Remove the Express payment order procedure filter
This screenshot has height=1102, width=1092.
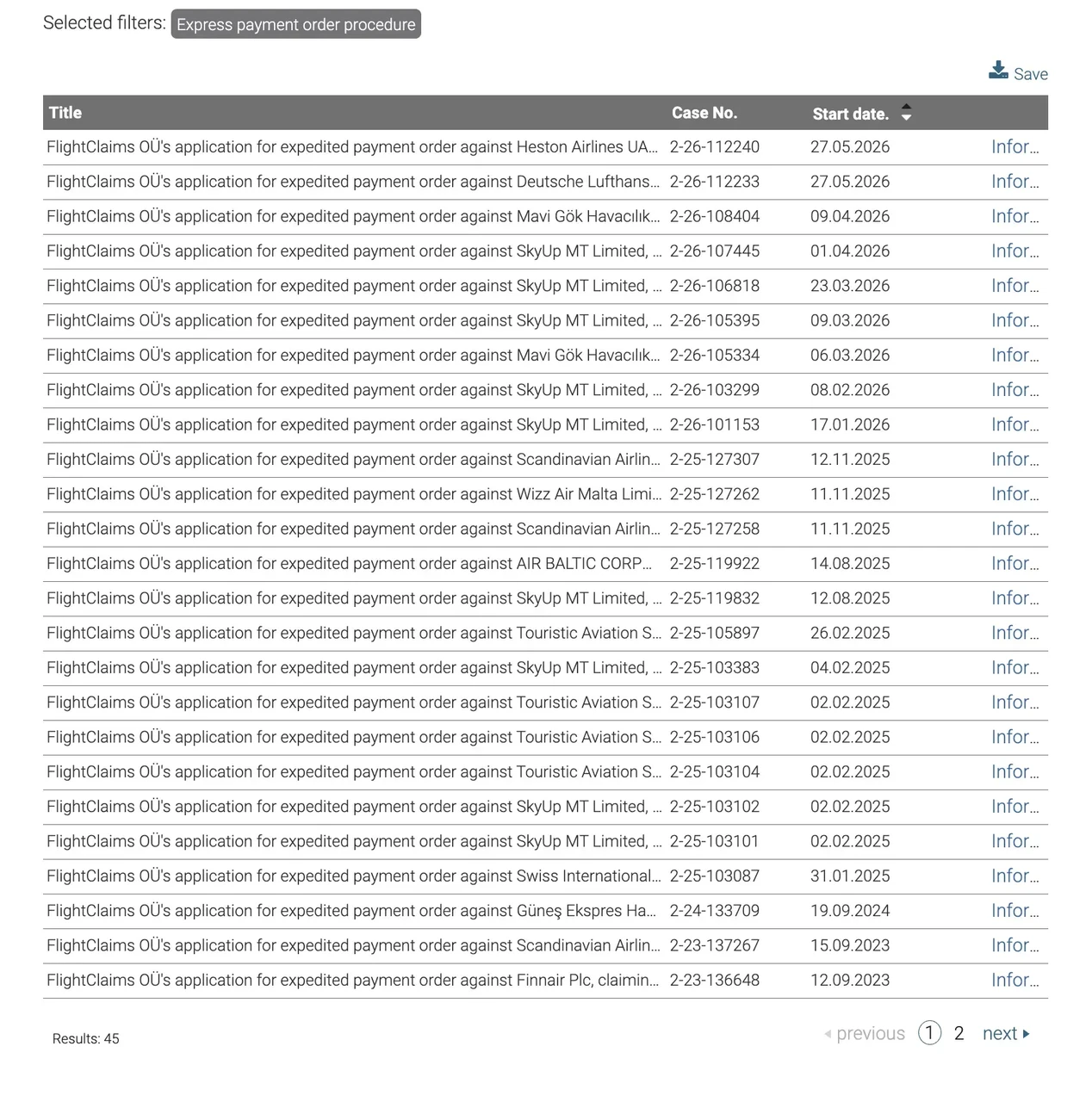click(x=295, y=24)
